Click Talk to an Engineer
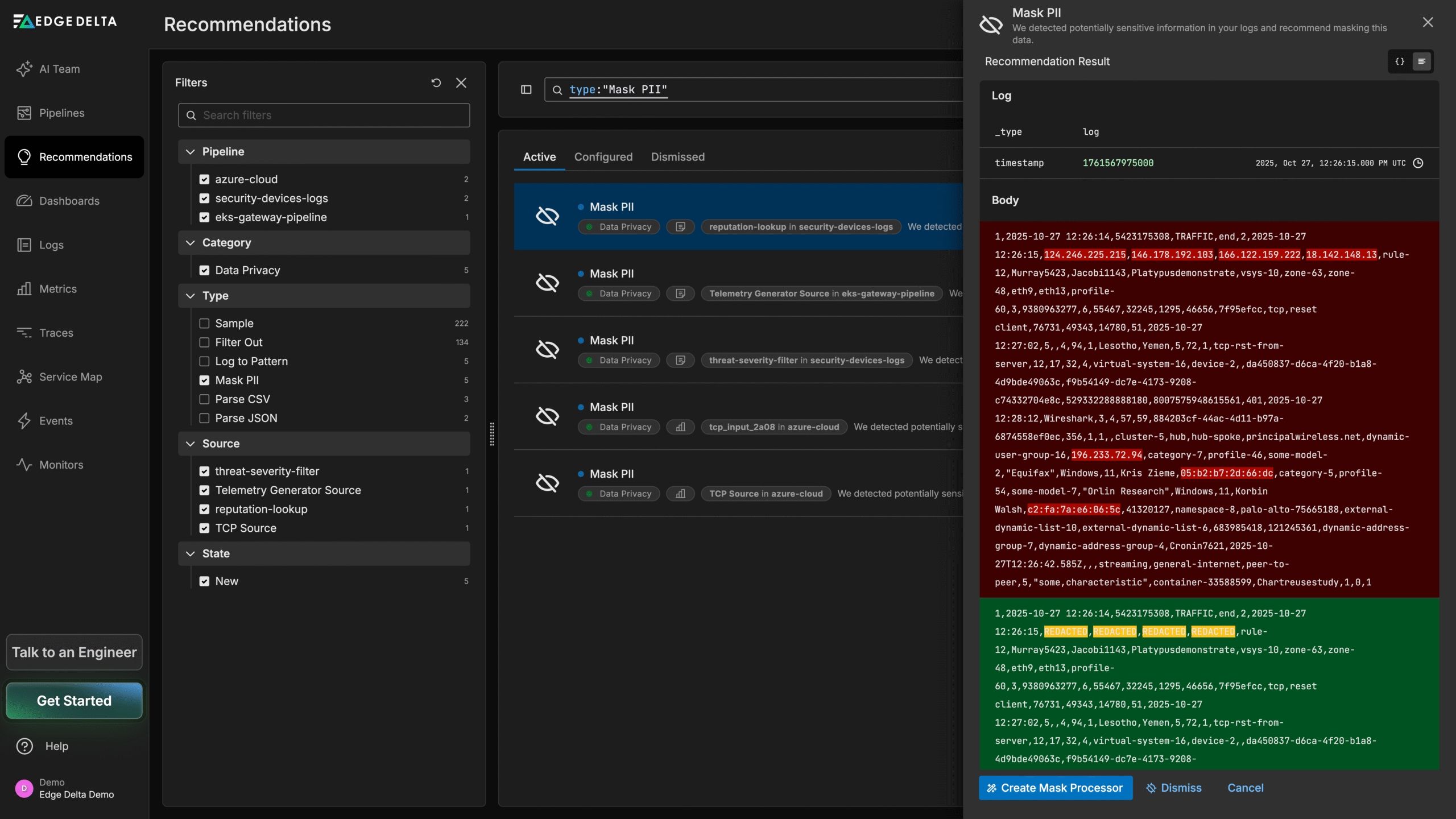The height and width of the screenshot is (819, 1456). pos(74,652)
